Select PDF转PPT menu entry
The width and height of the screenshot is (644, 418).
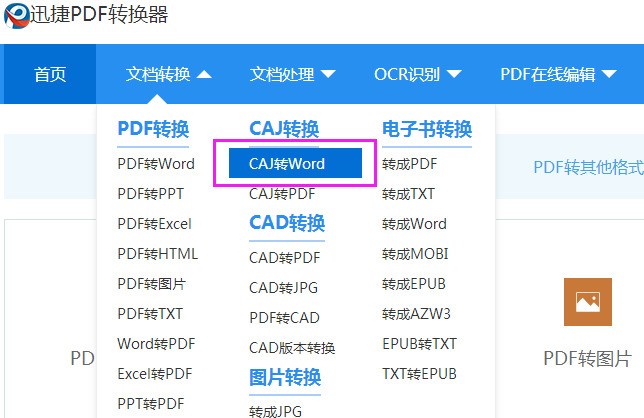point(151,194)
